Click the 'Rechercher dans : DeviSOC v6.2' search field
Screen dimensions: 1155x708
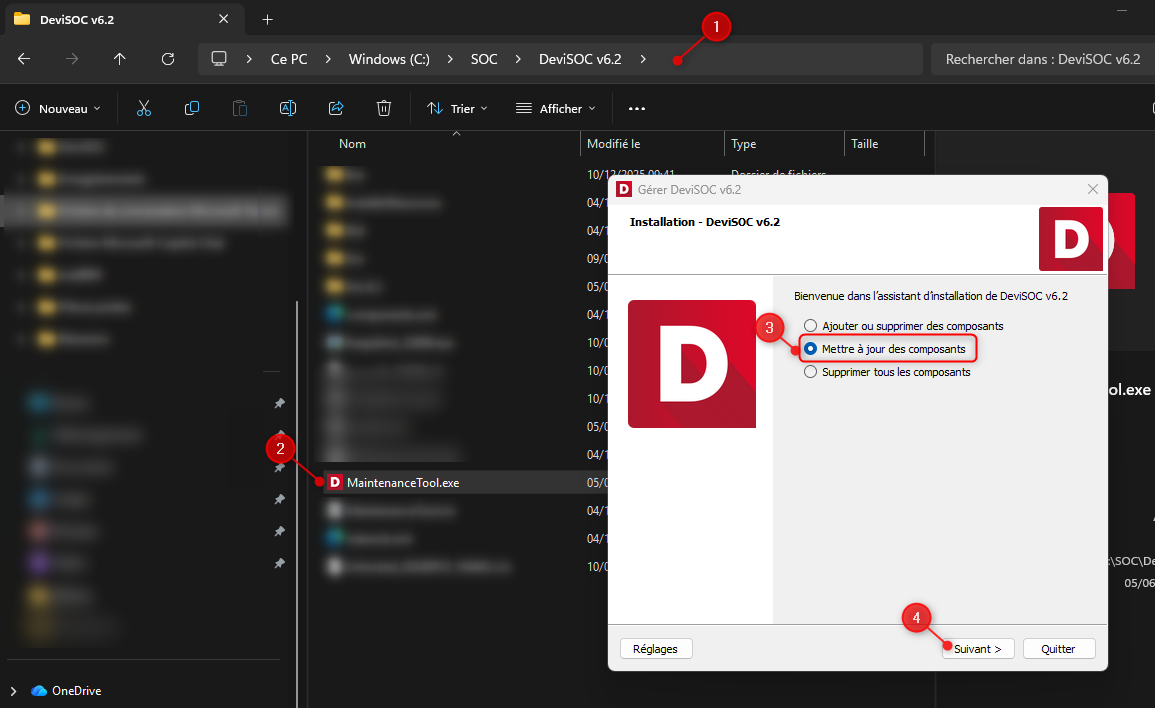click(1042, 59)
